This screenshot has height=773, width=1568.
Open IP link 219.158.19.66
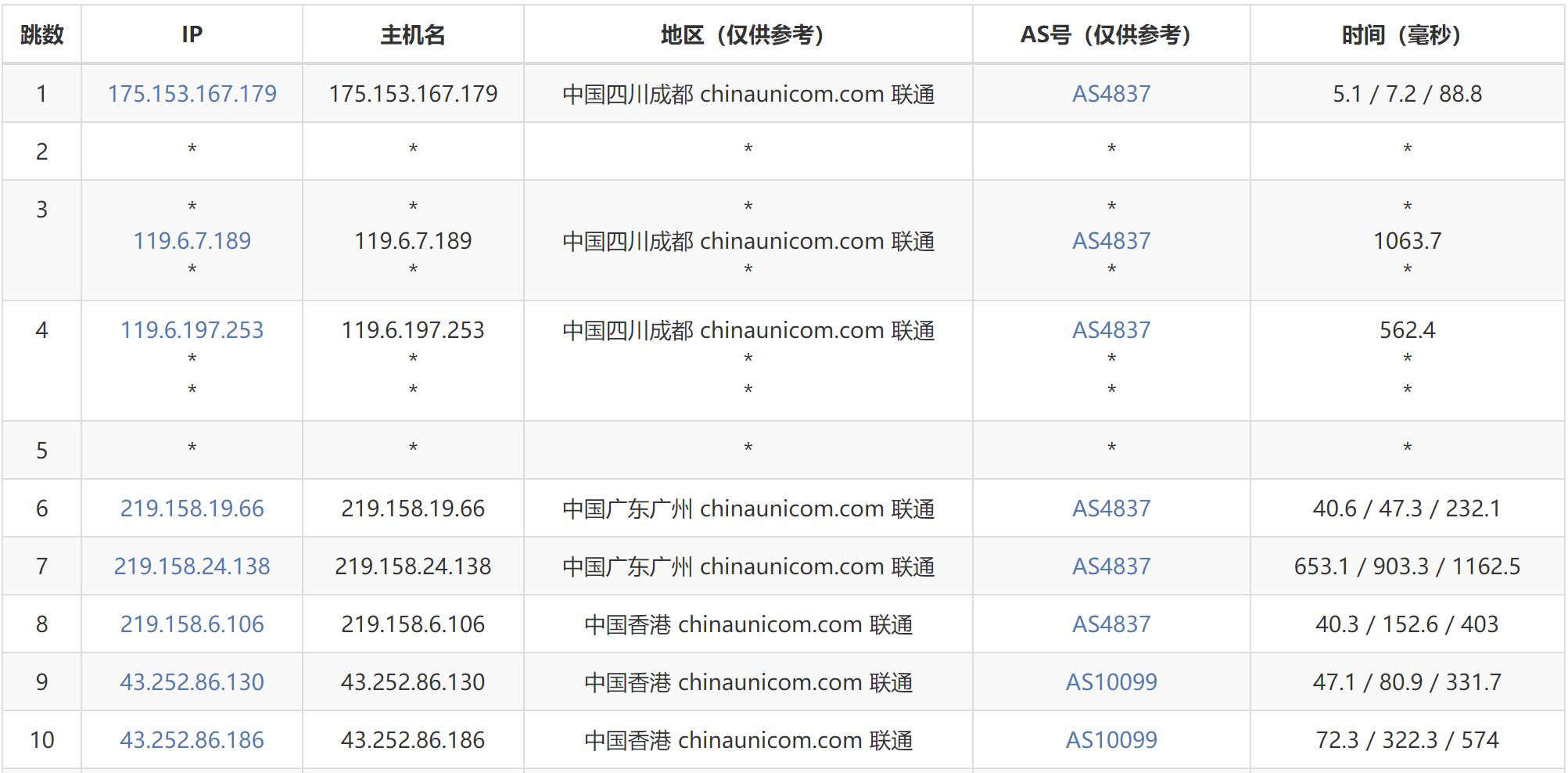tap(192, 509)
